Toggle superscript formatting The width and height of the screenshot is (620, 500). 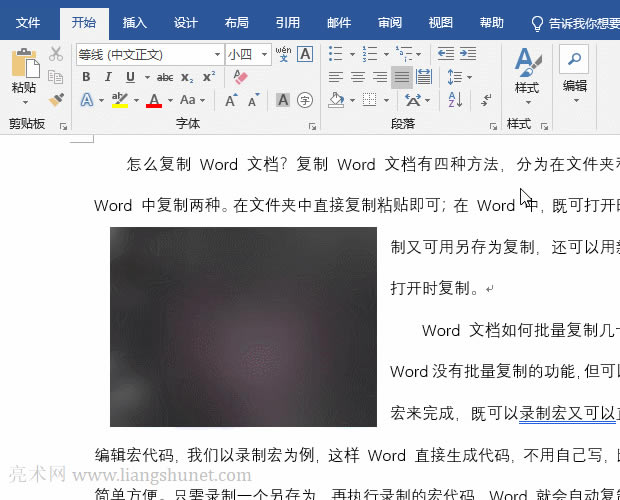pyautogui.click(x=209, y=77)
